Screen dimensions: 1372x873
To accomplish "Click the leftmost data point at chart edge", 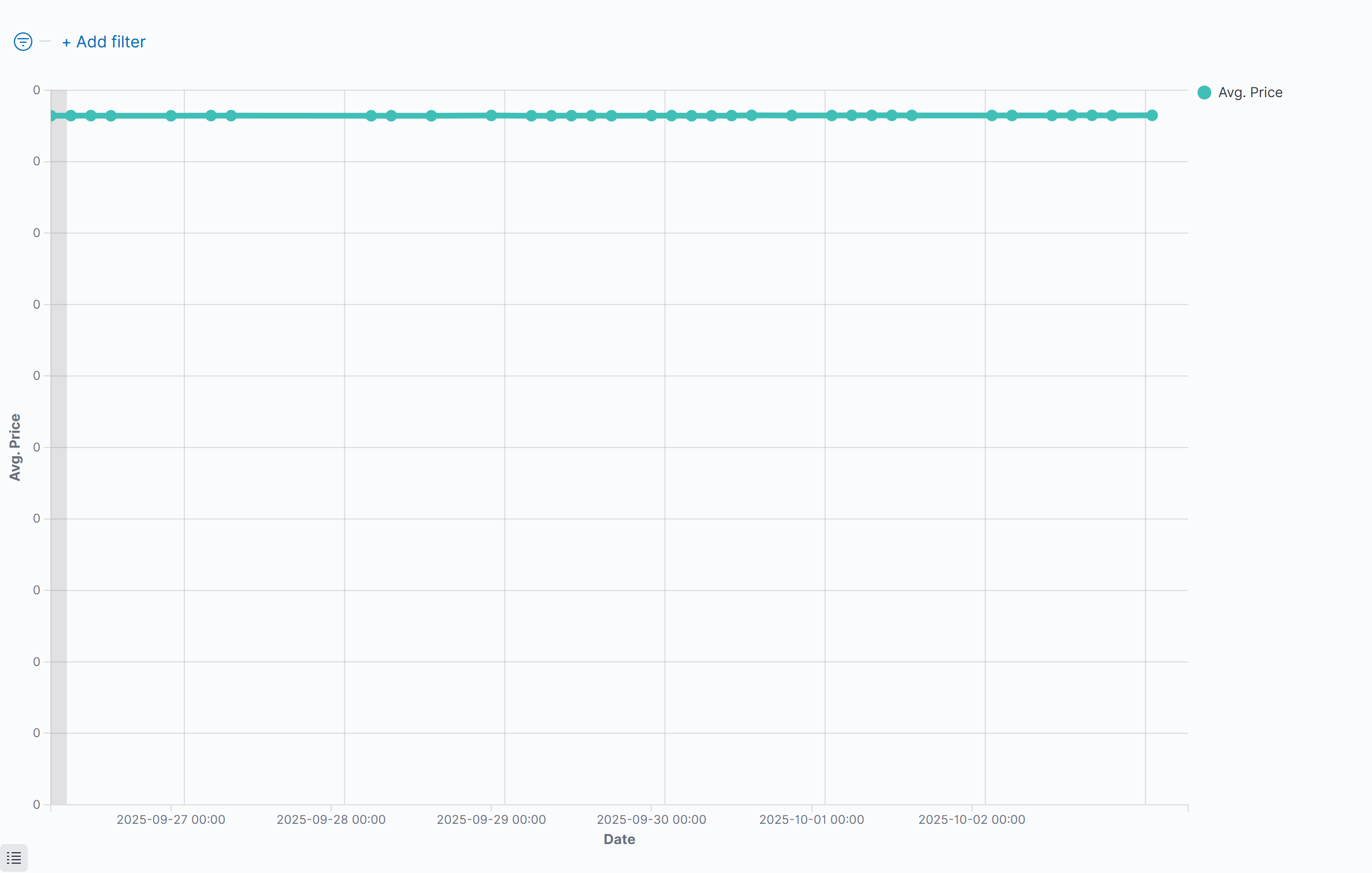I will click(52, 116).
